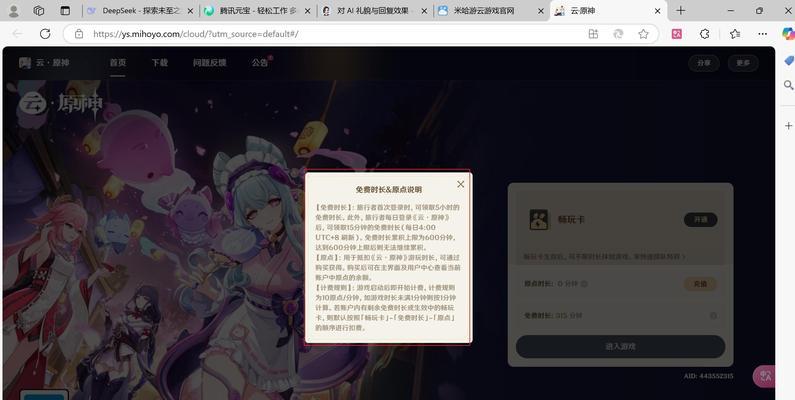Close the DeepSeek browser tab
Image resolution: width=795 pixels, height=400 pixels.
(x=191, y=11)
